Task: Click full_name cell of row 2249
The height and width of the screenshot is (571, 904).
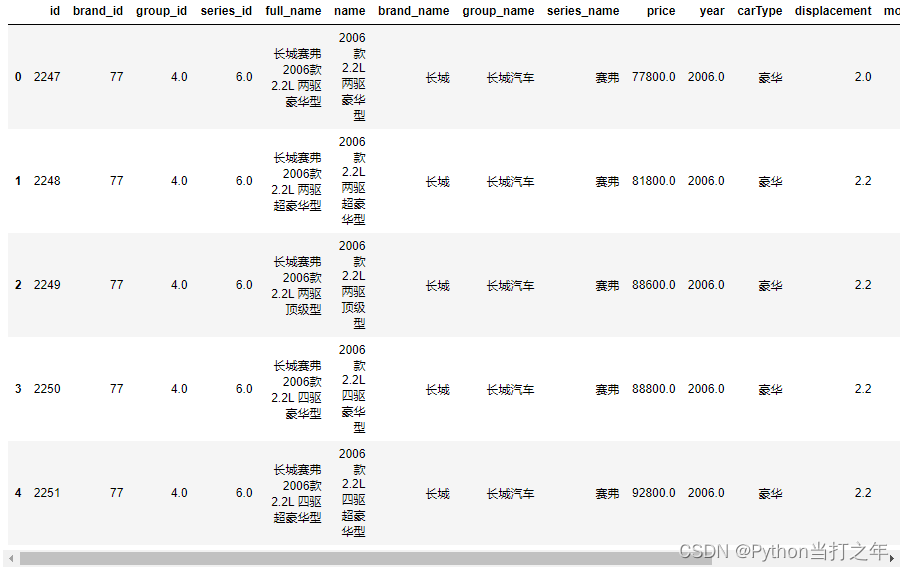Action: tap(296, 286)
